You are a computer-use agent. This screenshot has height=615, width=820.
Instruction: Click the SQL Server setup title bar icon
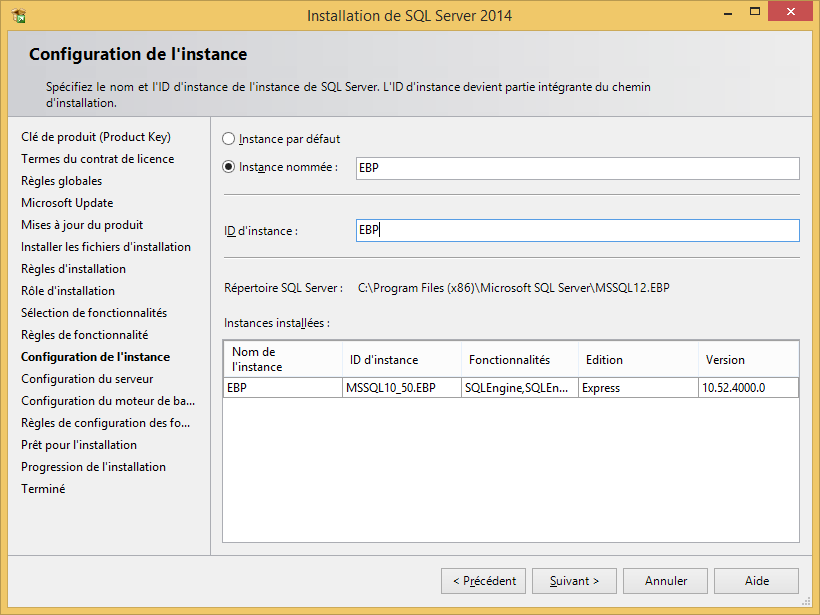[x=19, y=16]
